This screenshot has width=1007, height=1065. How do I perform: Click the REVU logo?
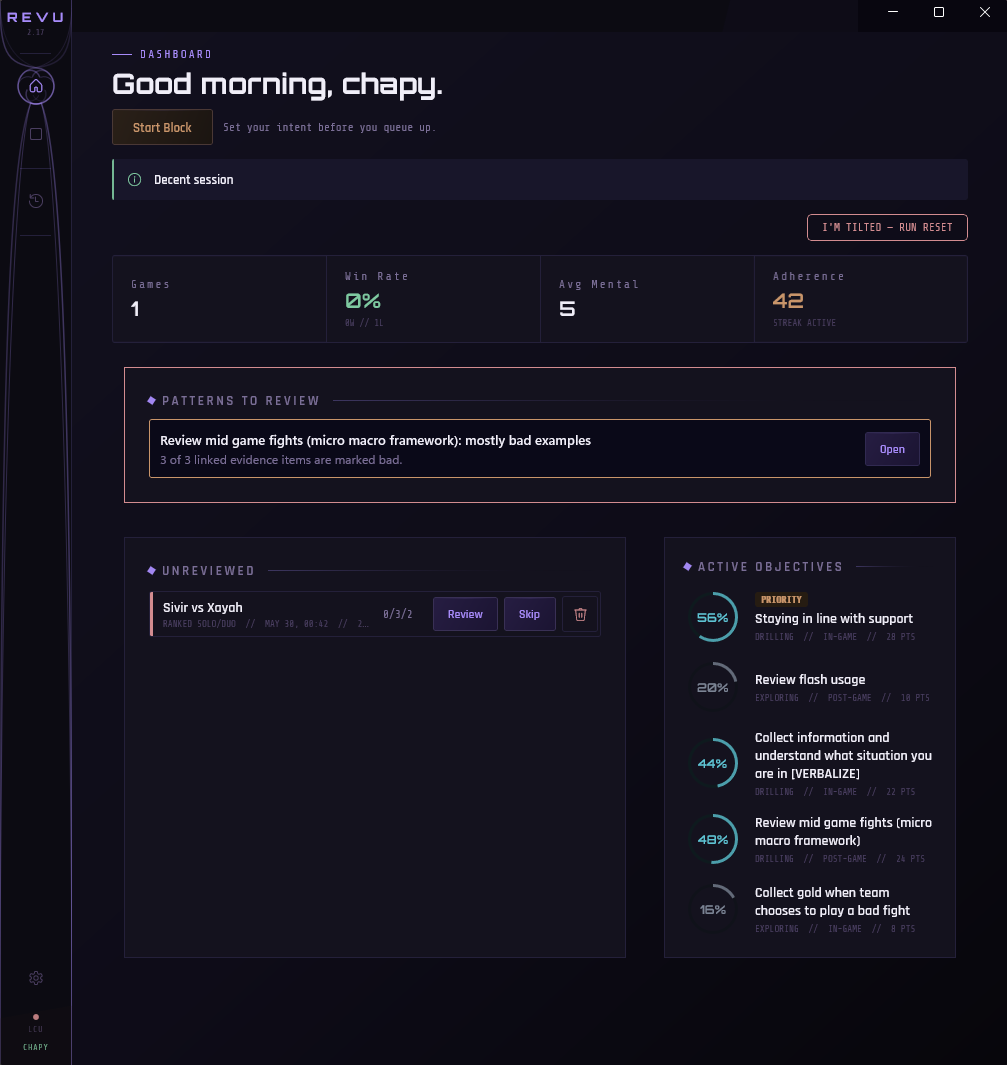click(x=35, y=17)
